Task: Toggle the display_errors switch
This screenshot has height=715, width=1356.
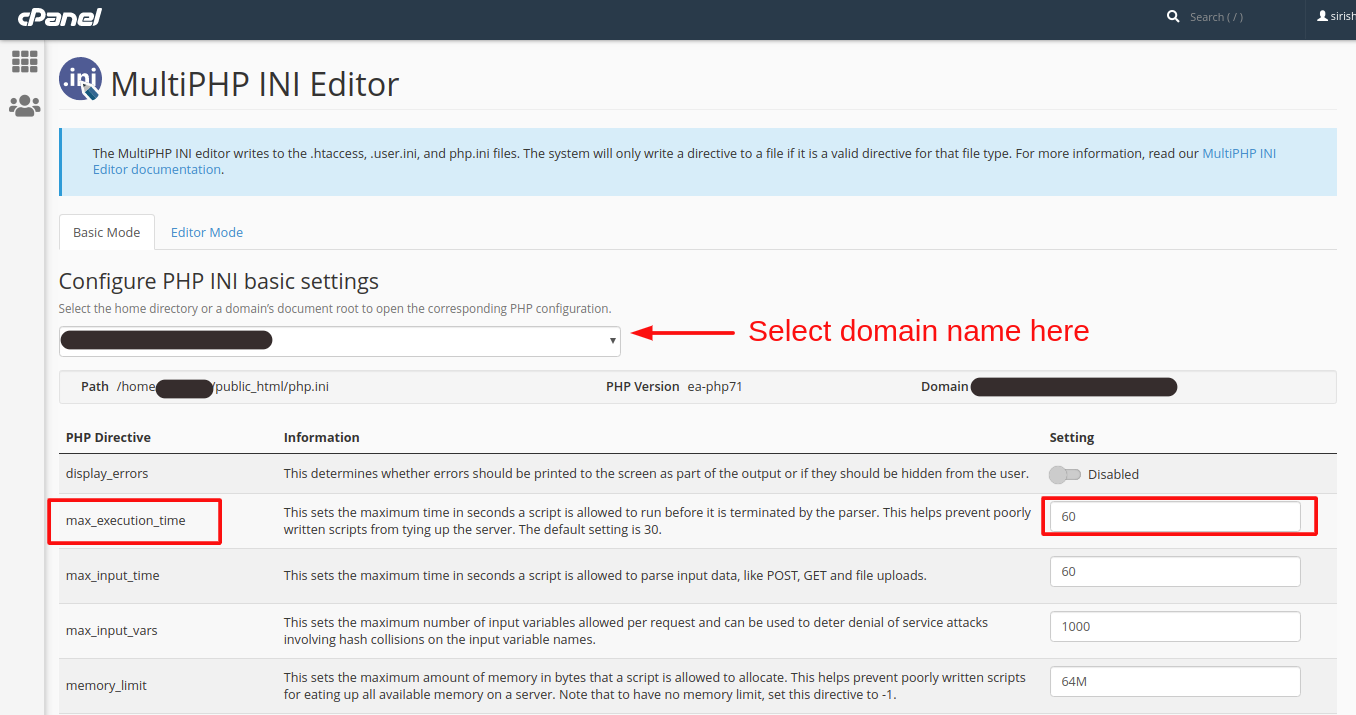Action: (1065, 474)
